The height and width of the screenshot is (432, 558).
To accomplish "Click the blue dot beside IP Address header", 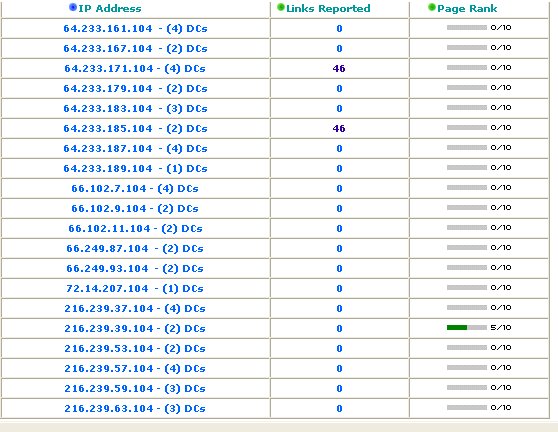I will (73, 7).
